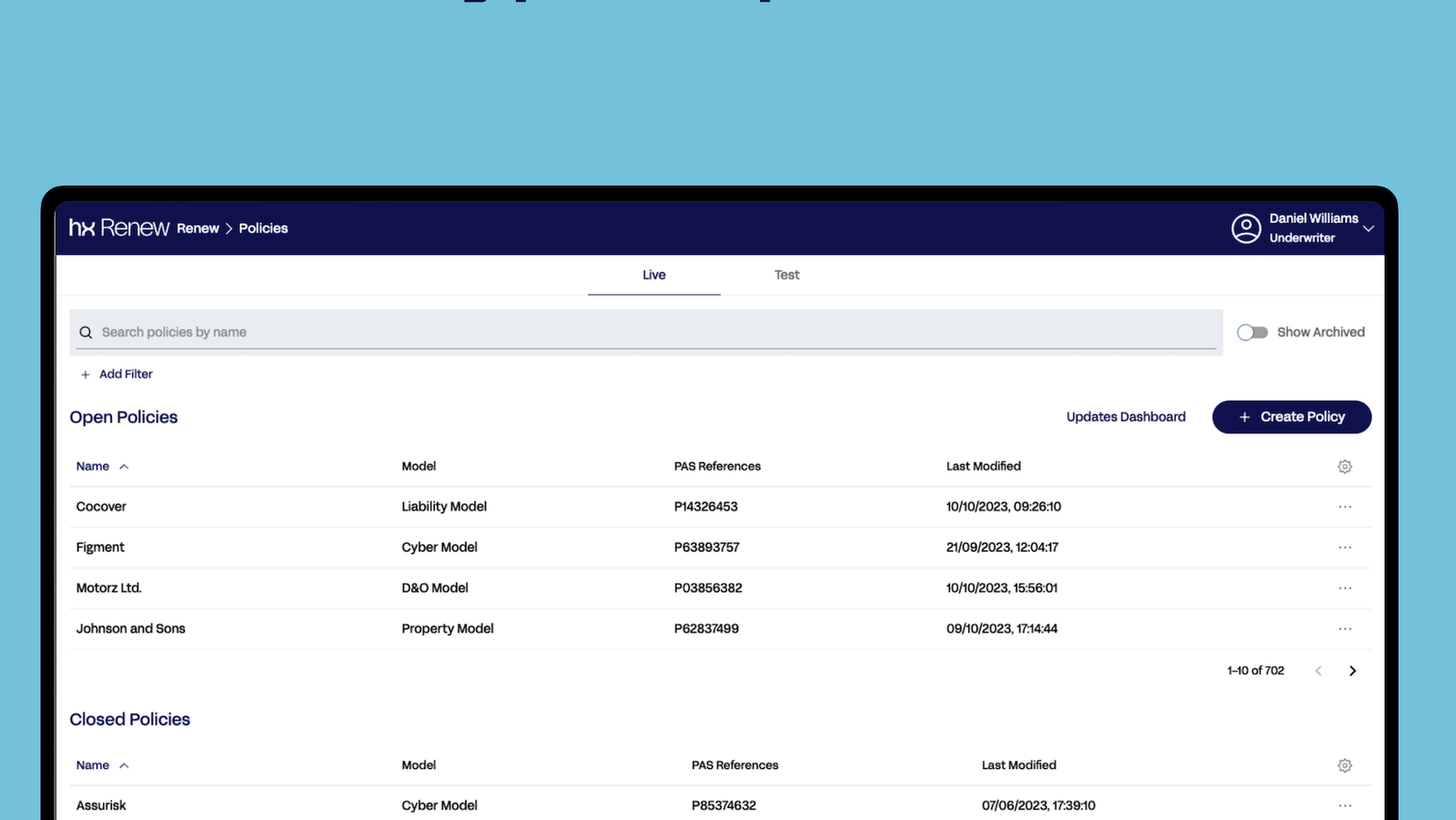Click timestamp 21/09/2023, 12:04:17
Viewport: 1456px width, 820px height.
(1002, 548)
